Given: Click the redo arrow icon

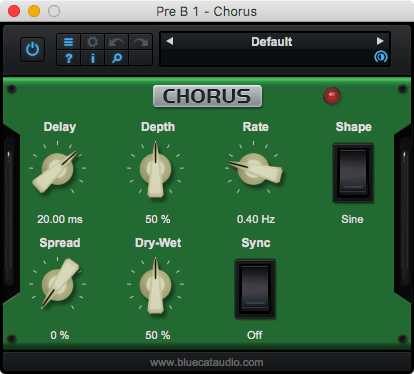Looking at the screenshot, I should coord(140,42).
